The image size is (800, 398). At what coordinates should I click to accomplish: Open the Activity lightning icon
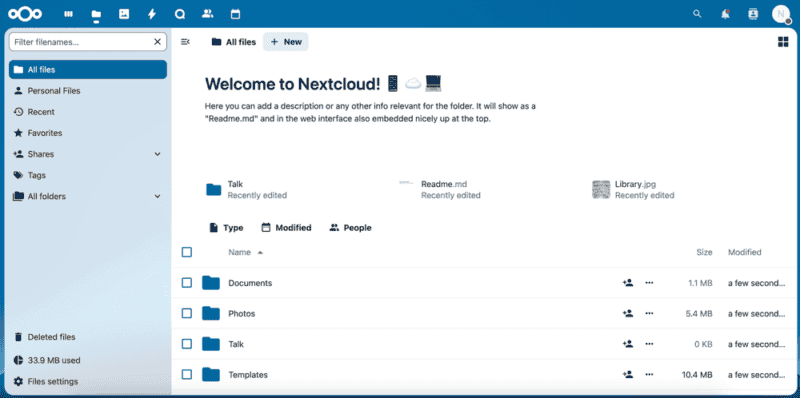click(x=152, y=14)
